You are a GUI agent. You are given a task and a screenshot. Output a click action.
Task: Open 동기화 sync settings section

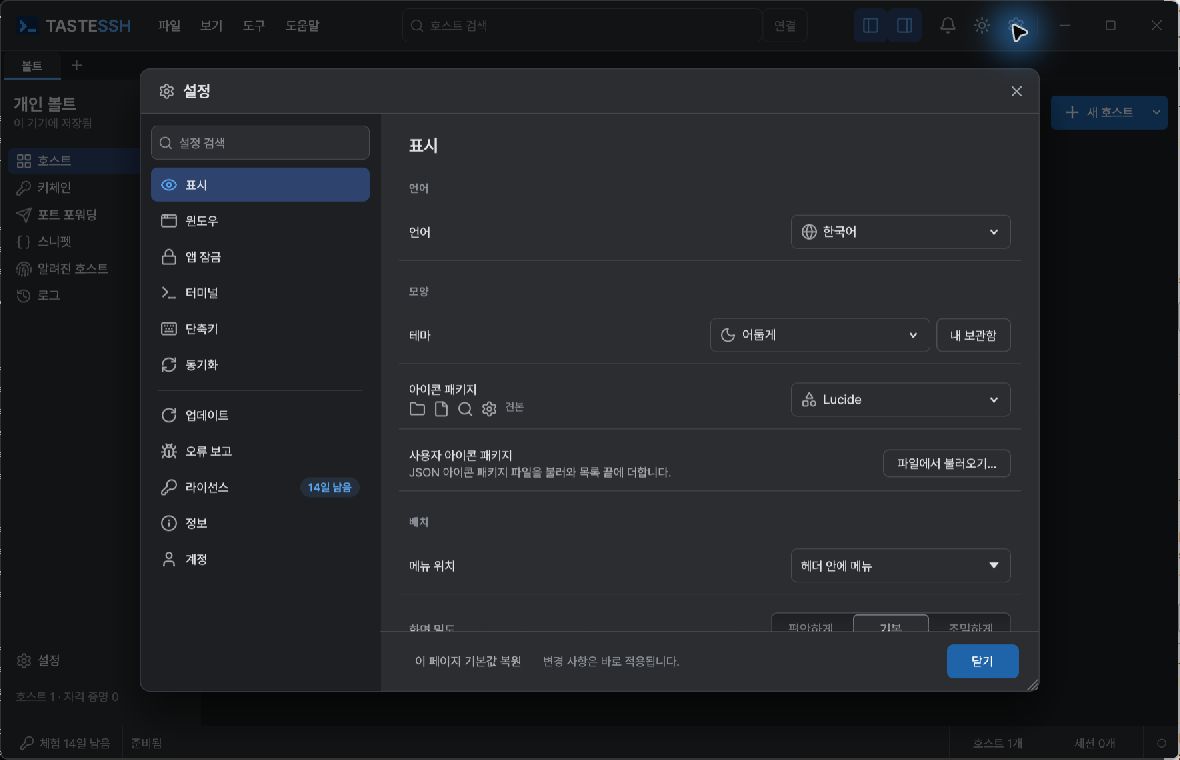260,365
